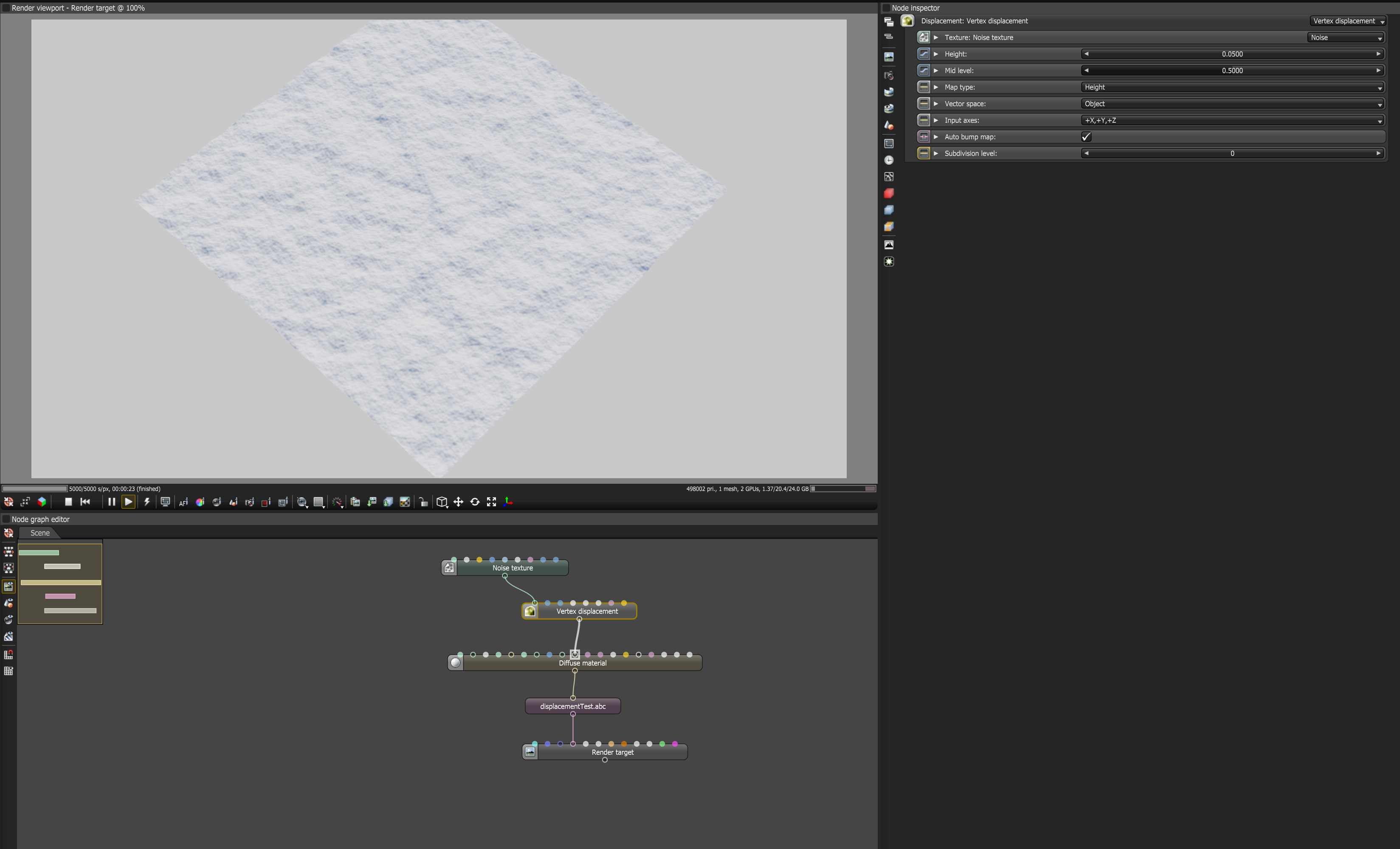Toggle the Auto bump map checkbox

tap(1086, 137)
